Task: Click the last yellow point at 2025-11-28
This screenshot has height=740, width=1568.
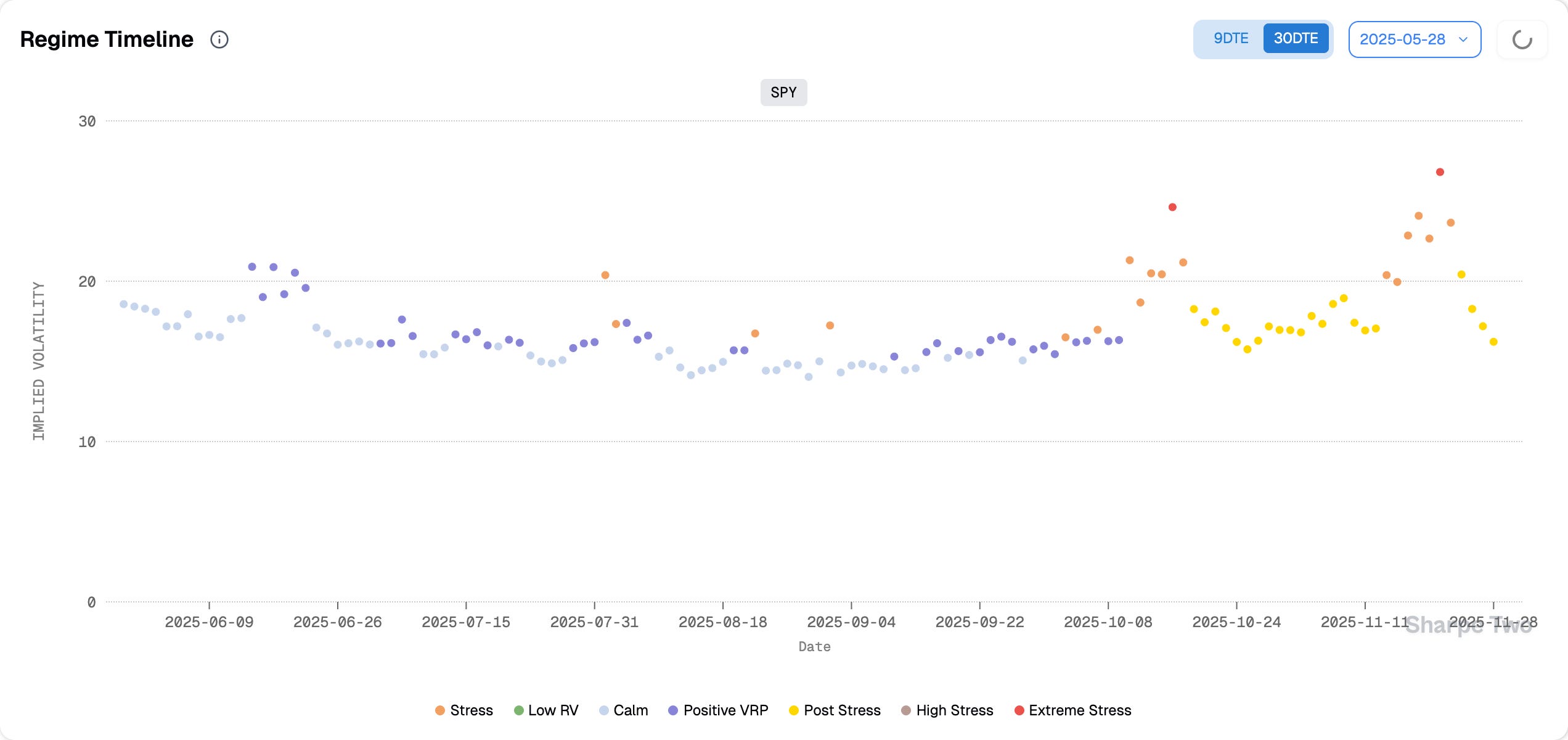Action: (x=1493, y=342)
